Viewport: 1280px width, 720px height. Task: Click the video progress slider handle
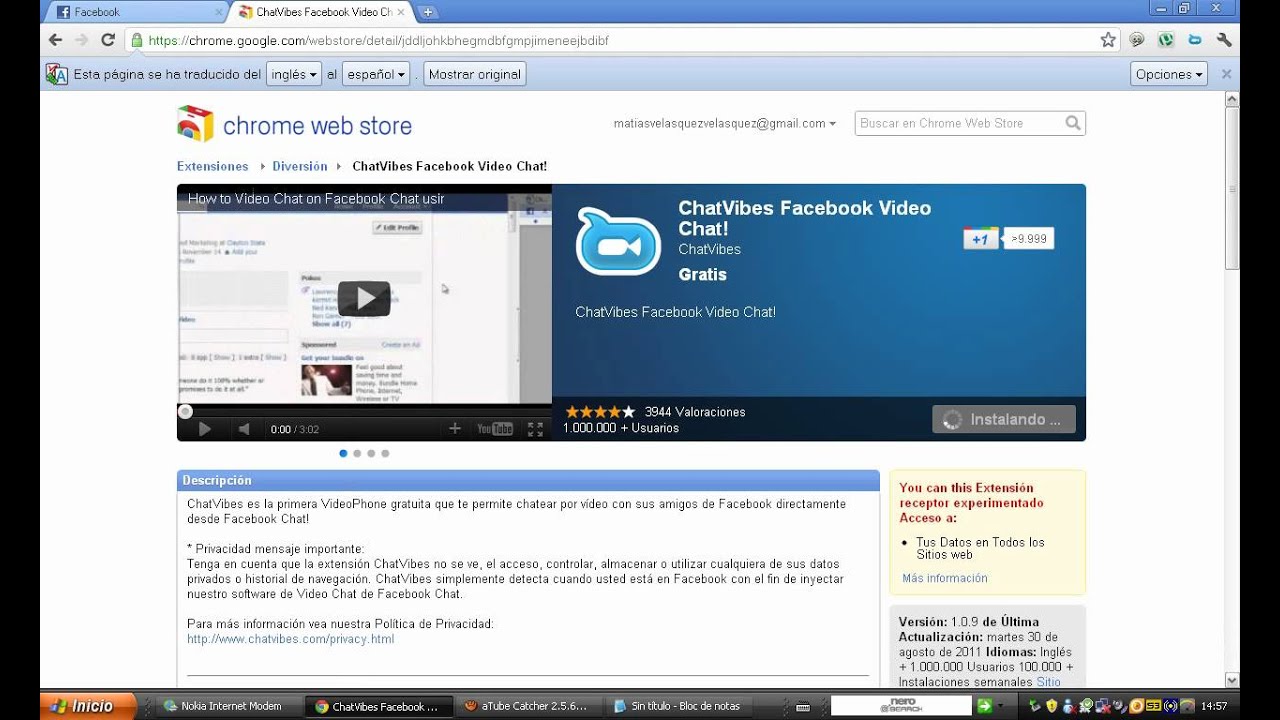tap(185, 411)
